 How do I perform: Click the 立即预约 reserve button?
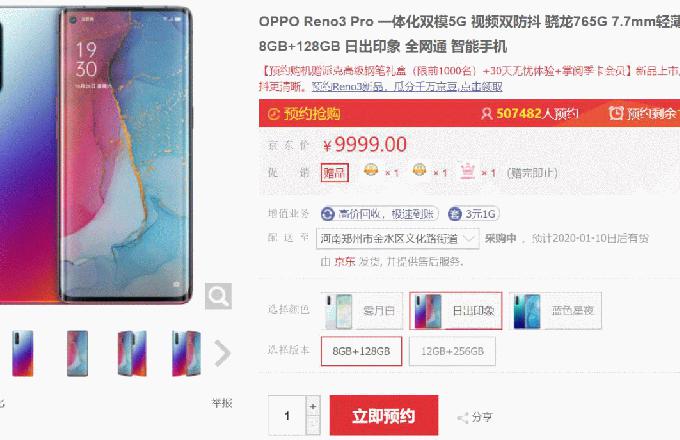[x=384, y=415]
